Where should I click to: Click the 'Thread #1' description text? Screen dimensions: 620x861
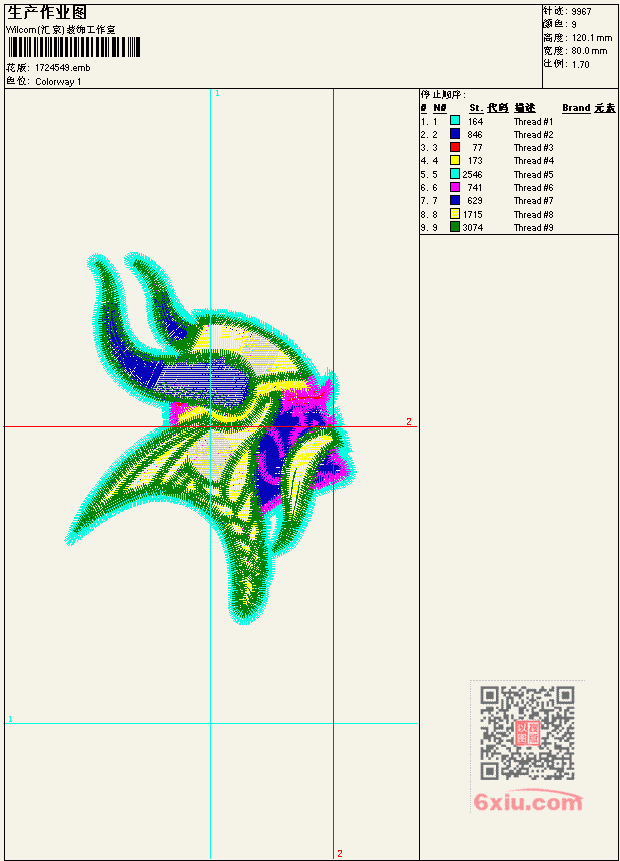[x=533, y=121]
